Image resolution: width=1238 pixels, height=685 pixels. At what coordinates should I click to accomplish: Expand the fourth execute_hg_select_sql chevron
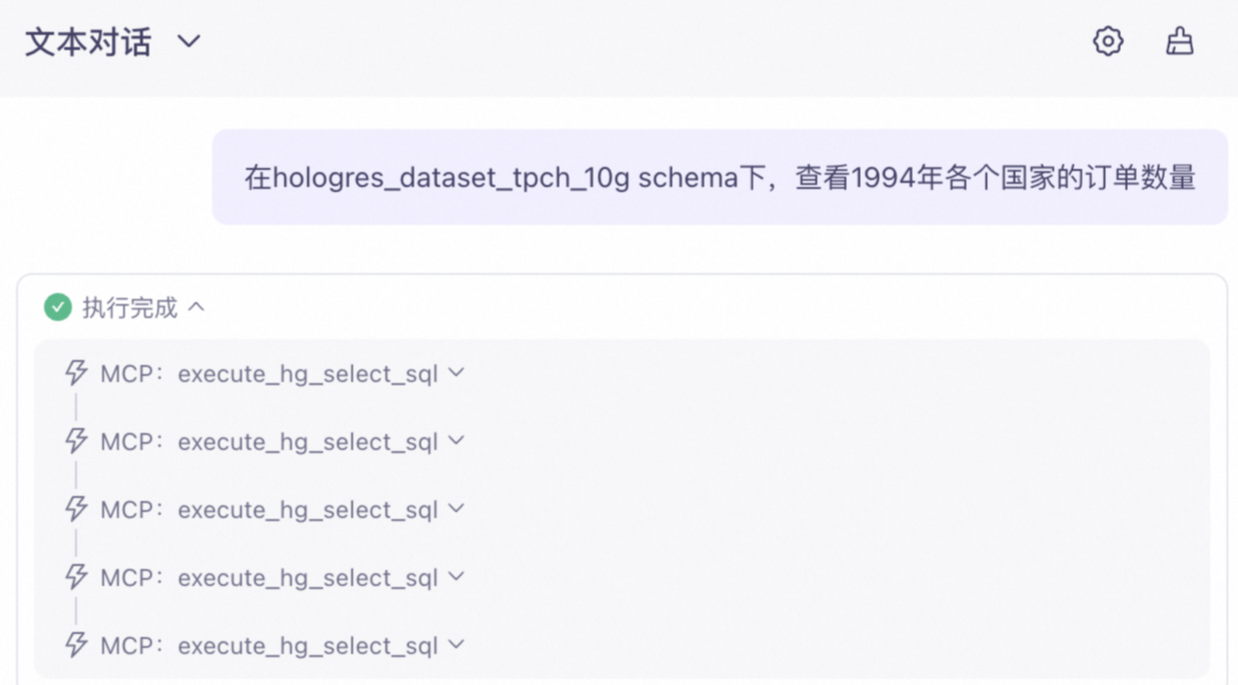[x=456, y=577]
